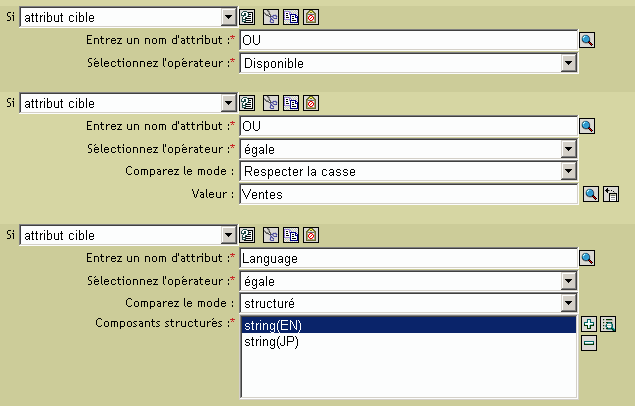635x406 pixels.
Task: Click the cut icon in the first condition
Action: coord(272,17)
